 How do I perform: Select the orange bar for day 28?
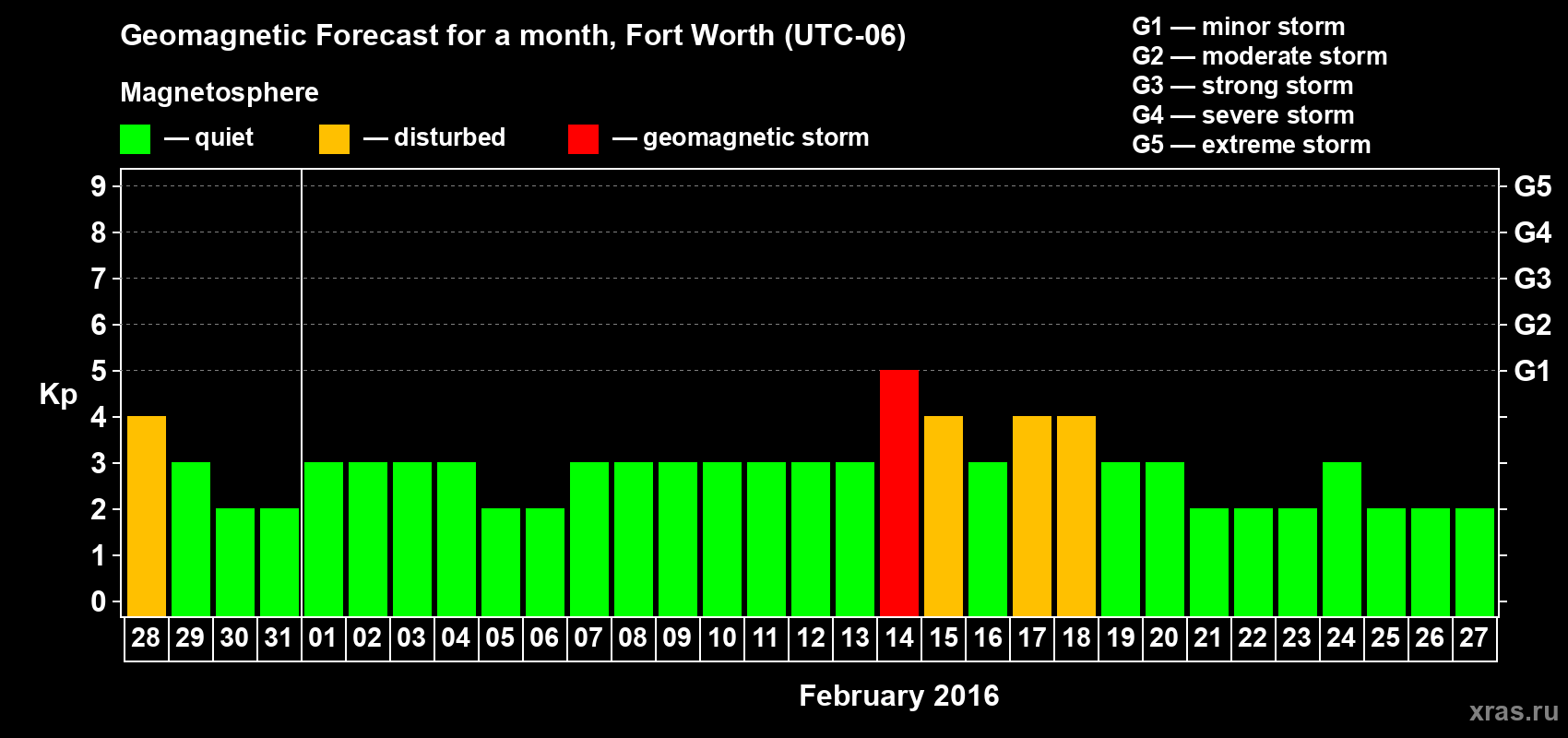point(147,516)
